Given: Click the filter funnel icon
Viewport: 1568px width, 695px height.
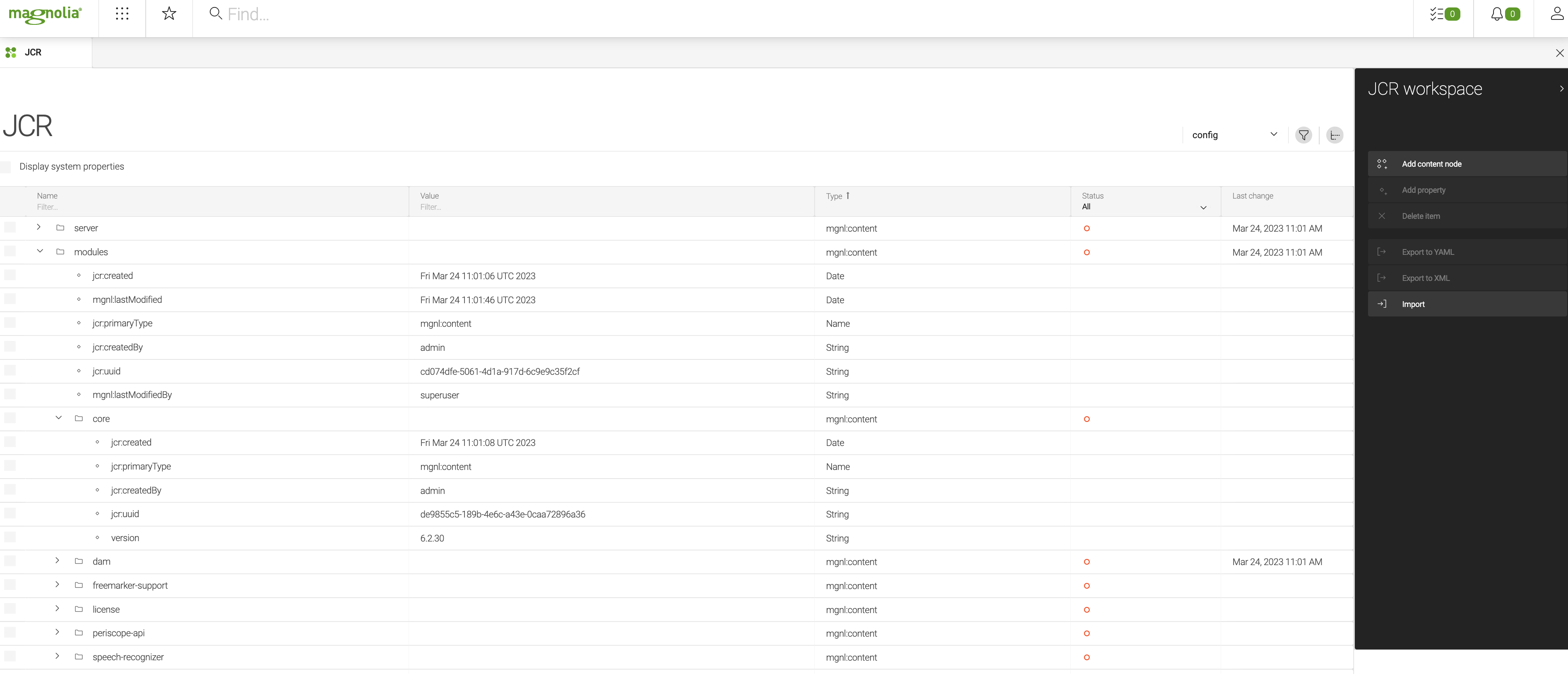Looking at the screenshot, I should [1303, 135].
